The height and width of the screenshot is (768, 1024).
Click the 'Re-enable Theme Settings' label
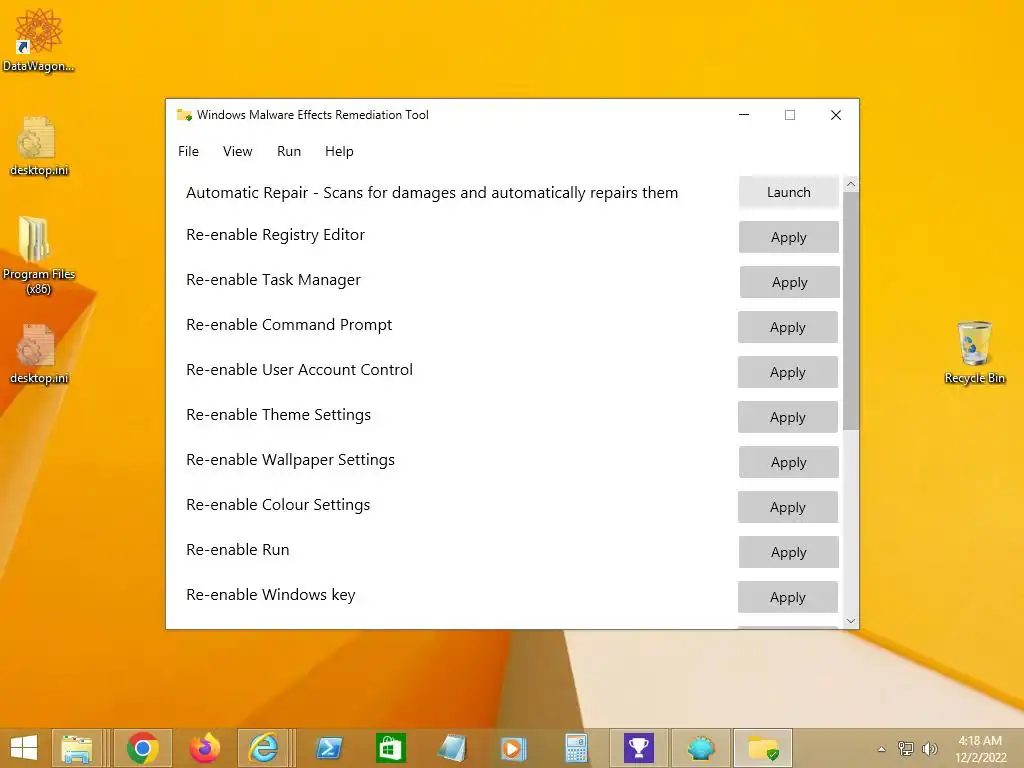[x=278, y=415]
